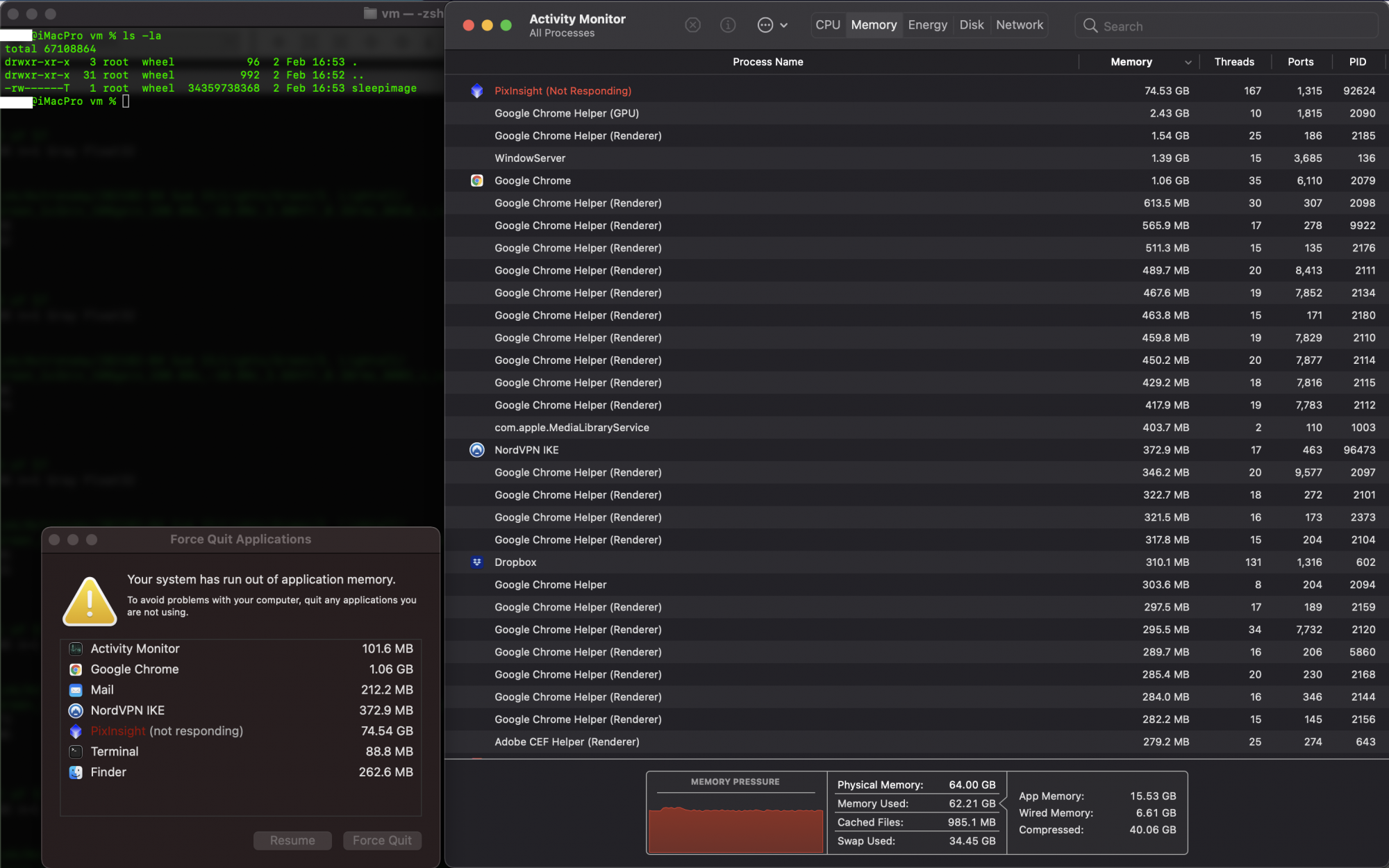Image resolution: width=1389 pixels, height=868 pixels.
Task: Click NordVPN IKE icon in Force Quit list
Action: 76,710
